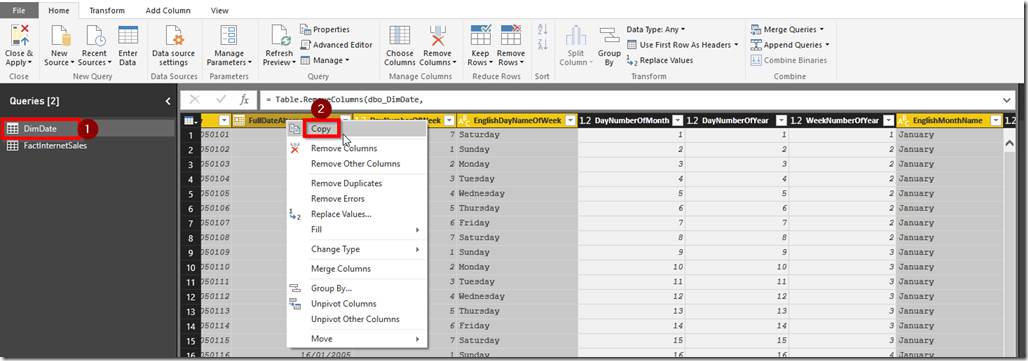Click the formula bar confirm checkmark
The height and width of the screenshot is (361, 1028).
point(221,100)
